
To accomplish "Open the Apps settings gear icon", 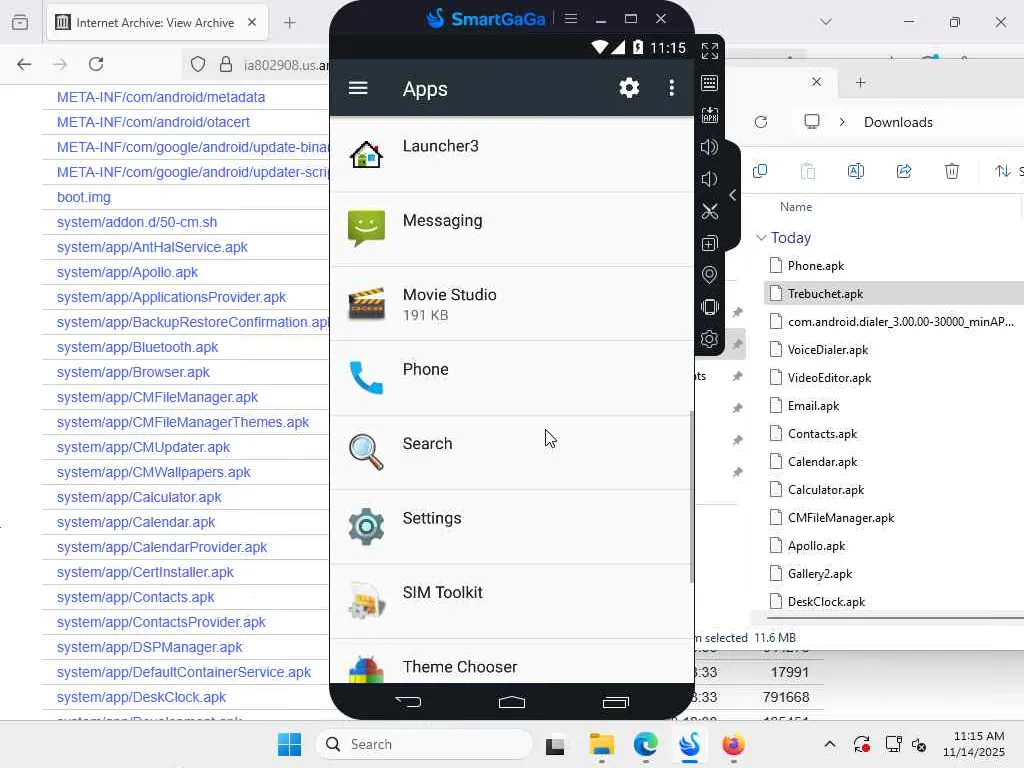I will tap(629, 88).
